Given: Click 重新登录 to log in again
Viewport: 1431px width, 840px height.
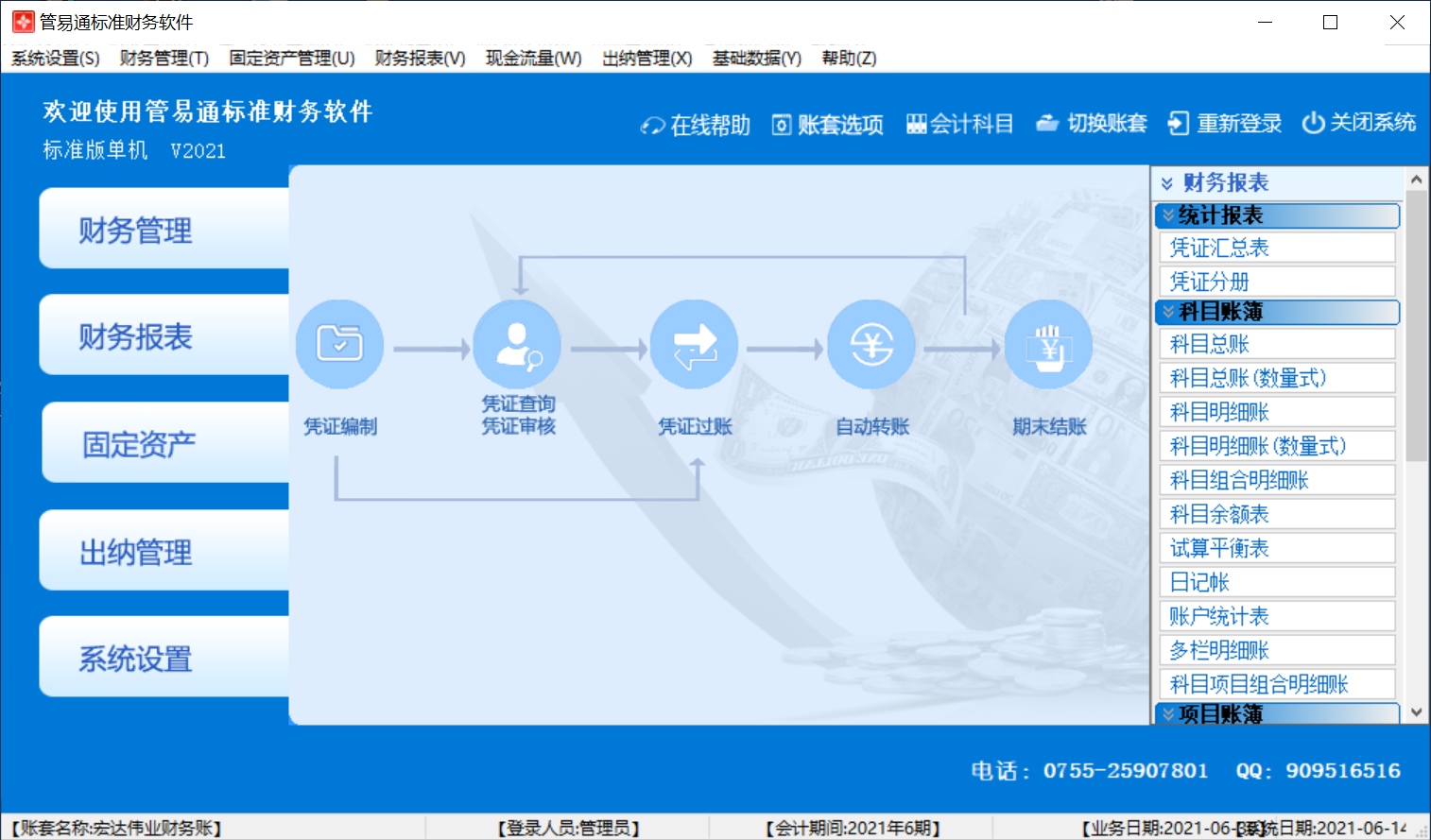Looking at the screenshot, I should tap(1225, 124).
